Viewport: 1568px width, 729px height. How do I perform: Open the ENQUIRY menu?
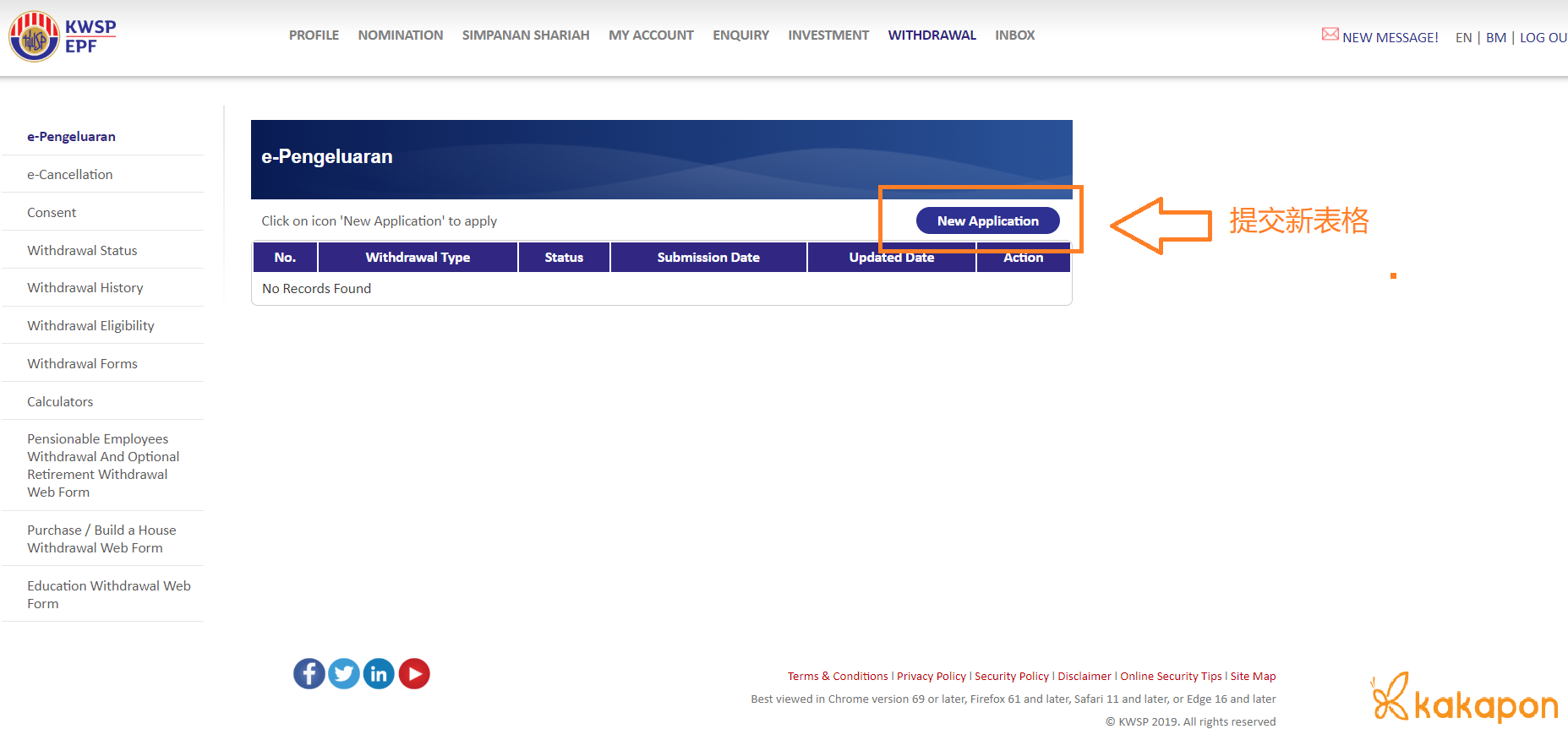tap(740, 35)
